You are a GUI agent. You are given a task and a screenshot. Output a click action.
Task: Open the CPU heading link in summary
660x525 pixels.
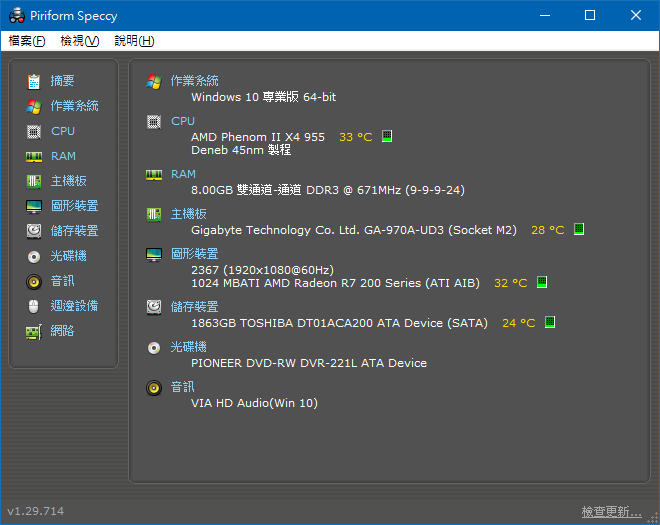pos(183,121)
